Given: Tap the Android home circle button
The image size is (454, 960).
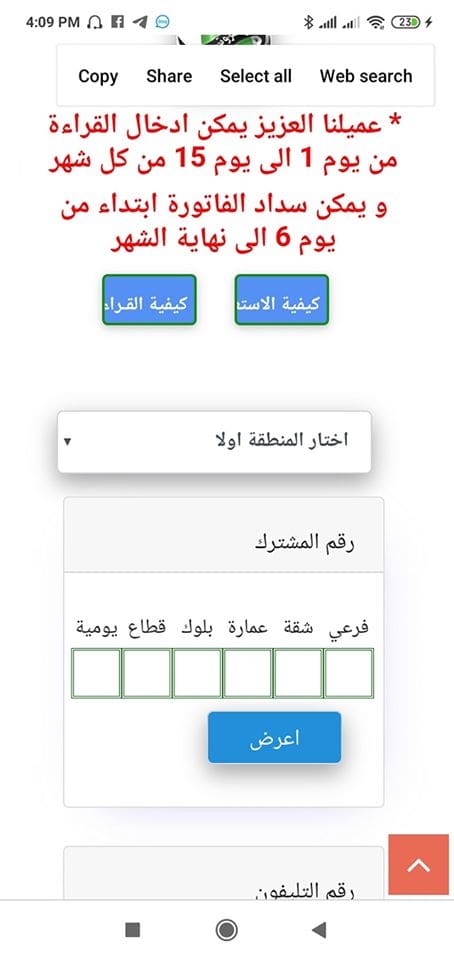Looking at the screenshot, I should click(226, 930).
